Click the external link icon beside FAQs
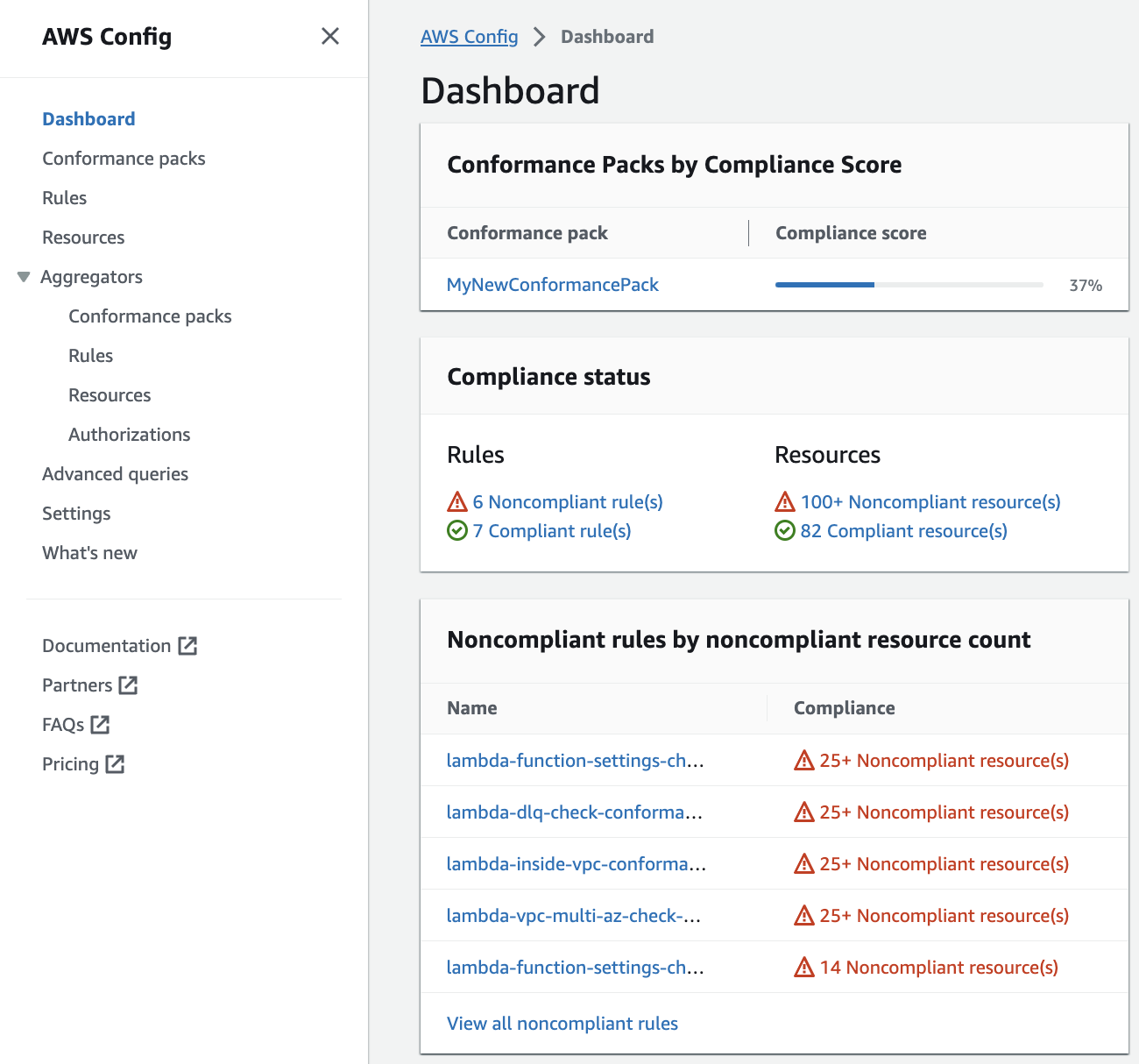 (x=99, y=725)
